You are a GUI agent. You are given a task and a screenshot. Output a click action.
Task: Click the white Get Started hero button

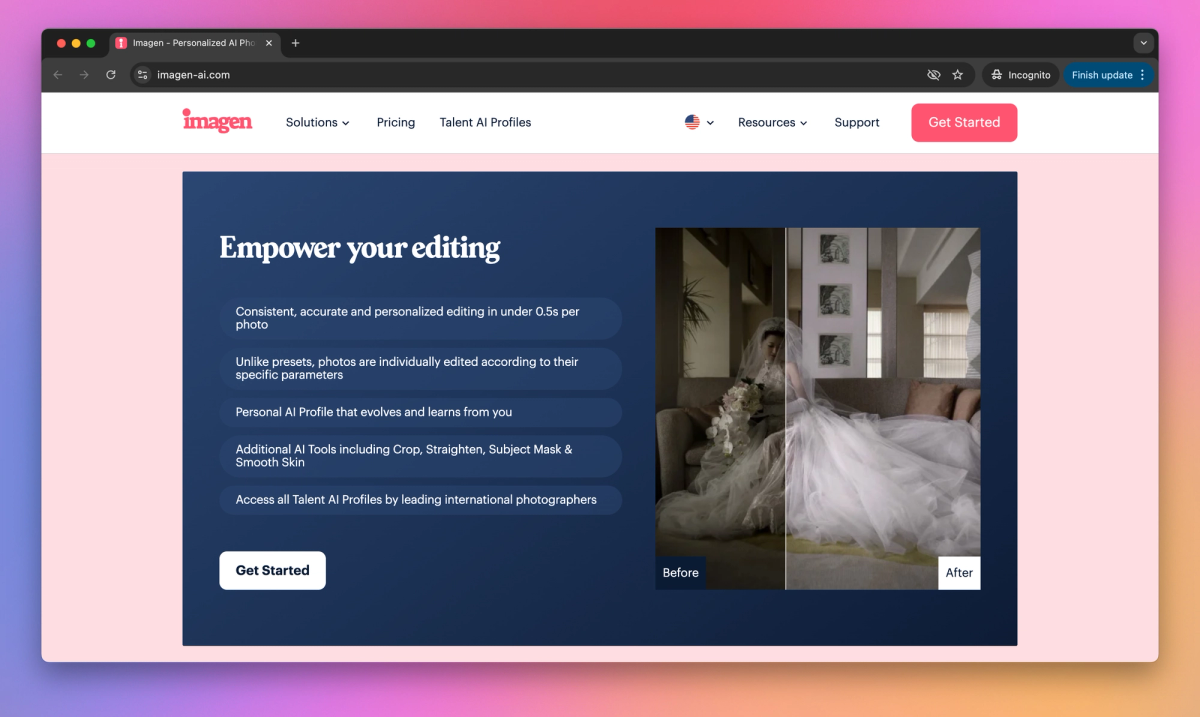[272, 570]
